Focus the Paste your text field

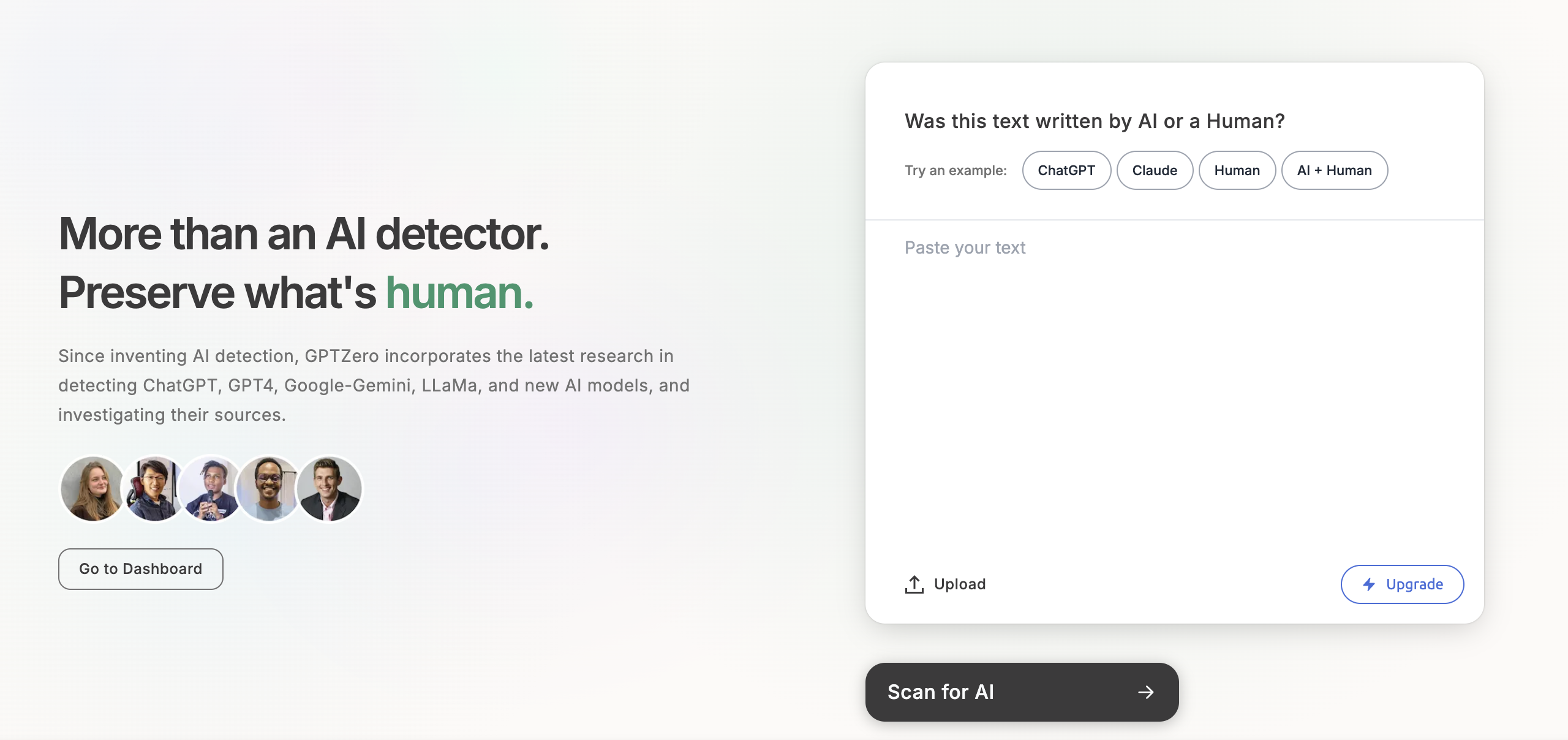pyautogui.click(x=1173, y=380)
